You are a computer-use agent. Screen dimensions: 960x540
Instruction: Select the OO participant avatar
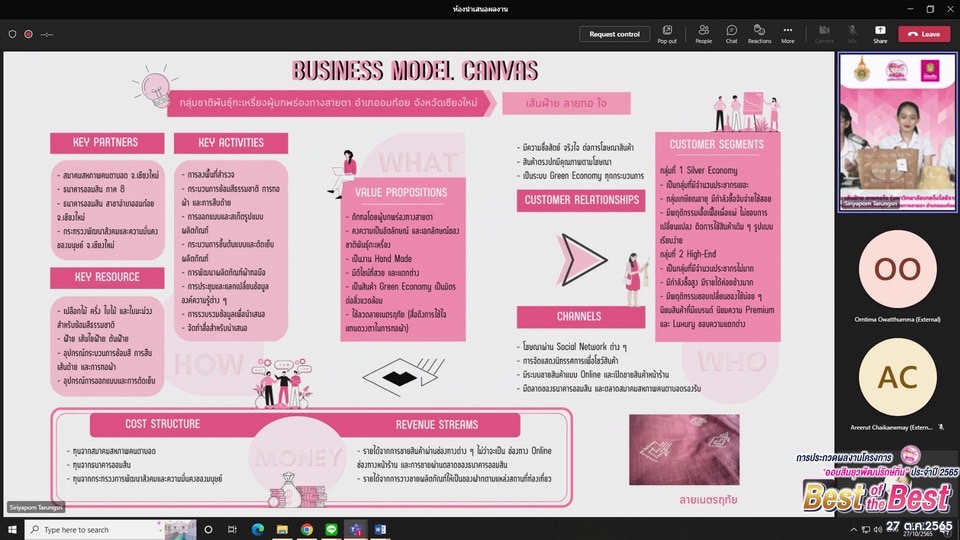pos(897,268)
